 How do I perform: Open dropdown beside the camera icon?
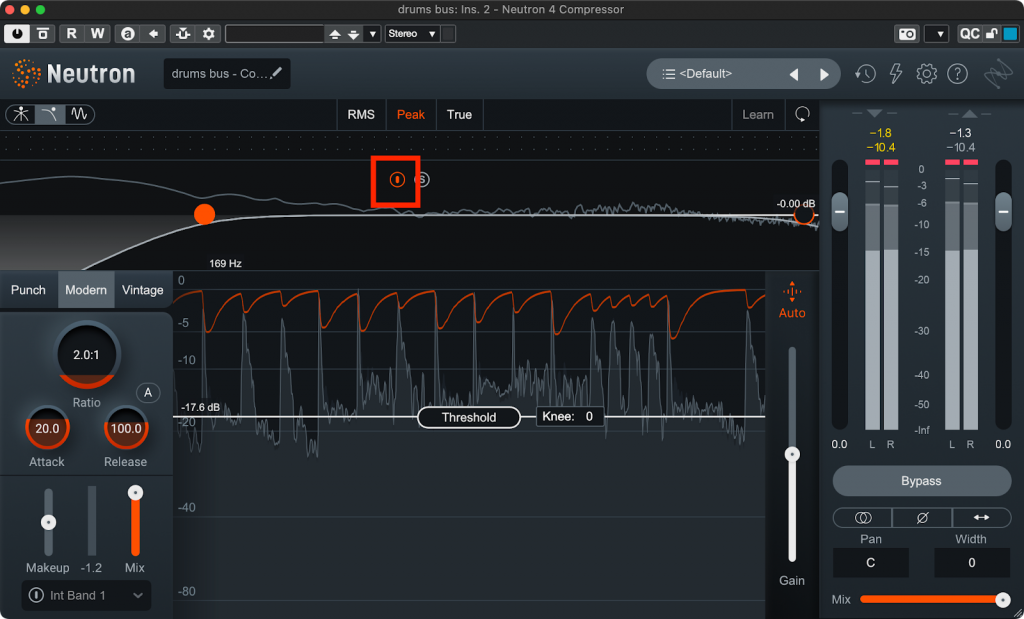click(x=936, y=34)
